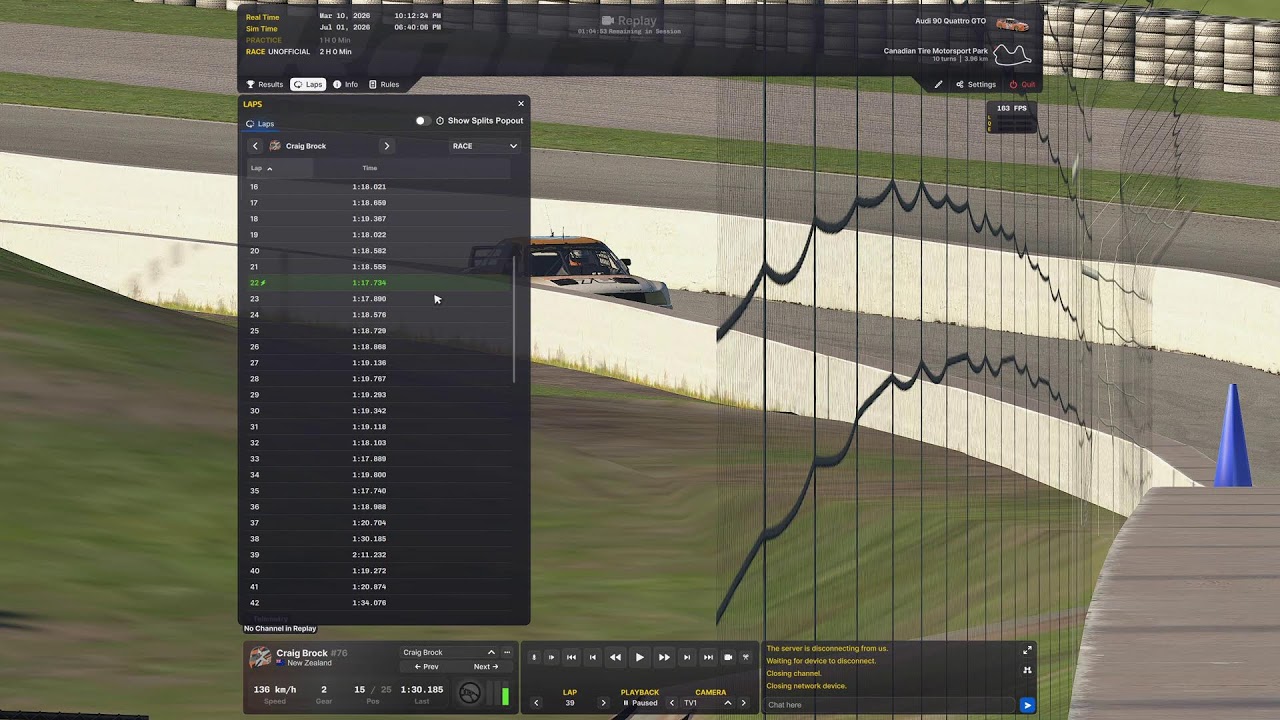Send the chat message
The height and width of the screenshot is (720, 1280).
1027,705
